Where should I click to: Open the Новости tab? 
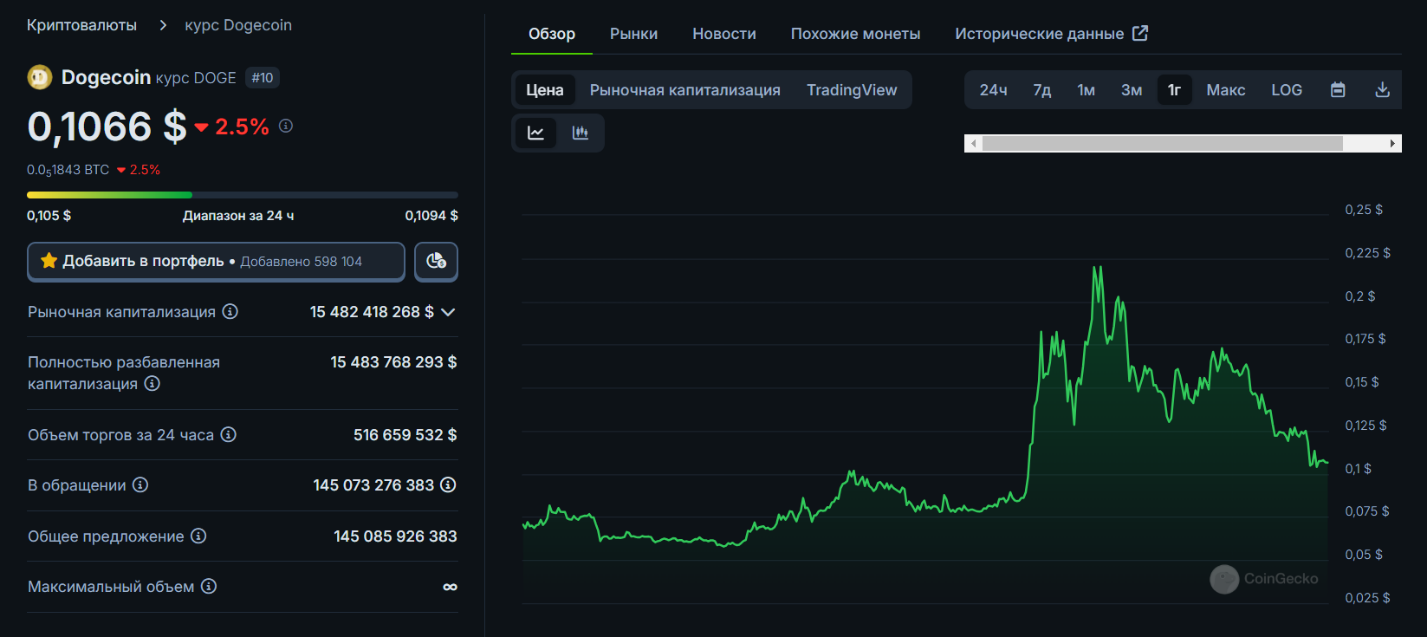click(724, 34)
